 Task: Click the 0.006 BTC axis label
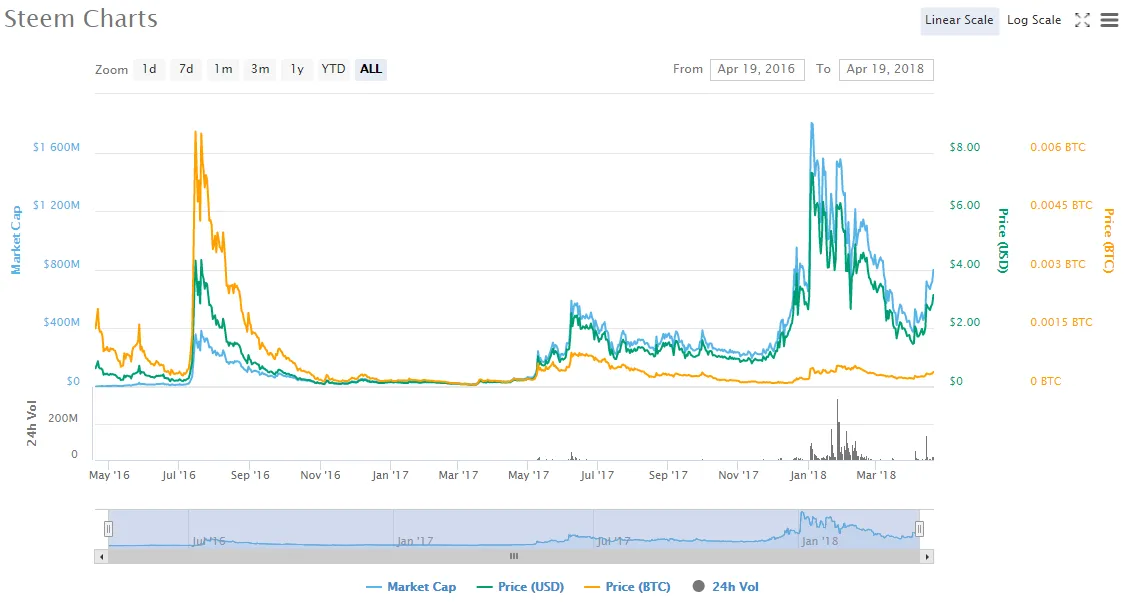[1058, 147]
